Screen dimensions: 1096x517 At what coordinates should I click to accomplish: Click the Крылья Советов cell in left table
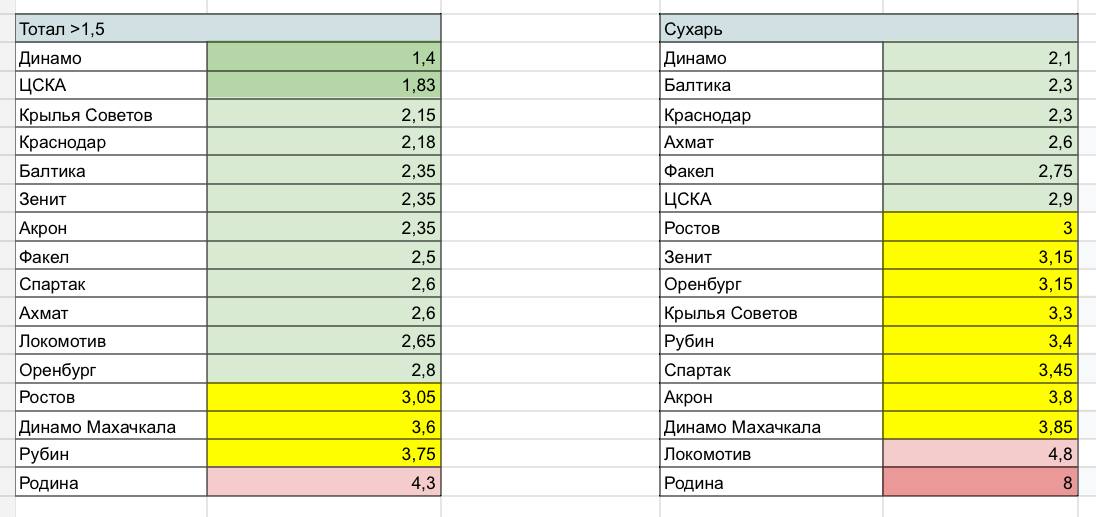111,115
